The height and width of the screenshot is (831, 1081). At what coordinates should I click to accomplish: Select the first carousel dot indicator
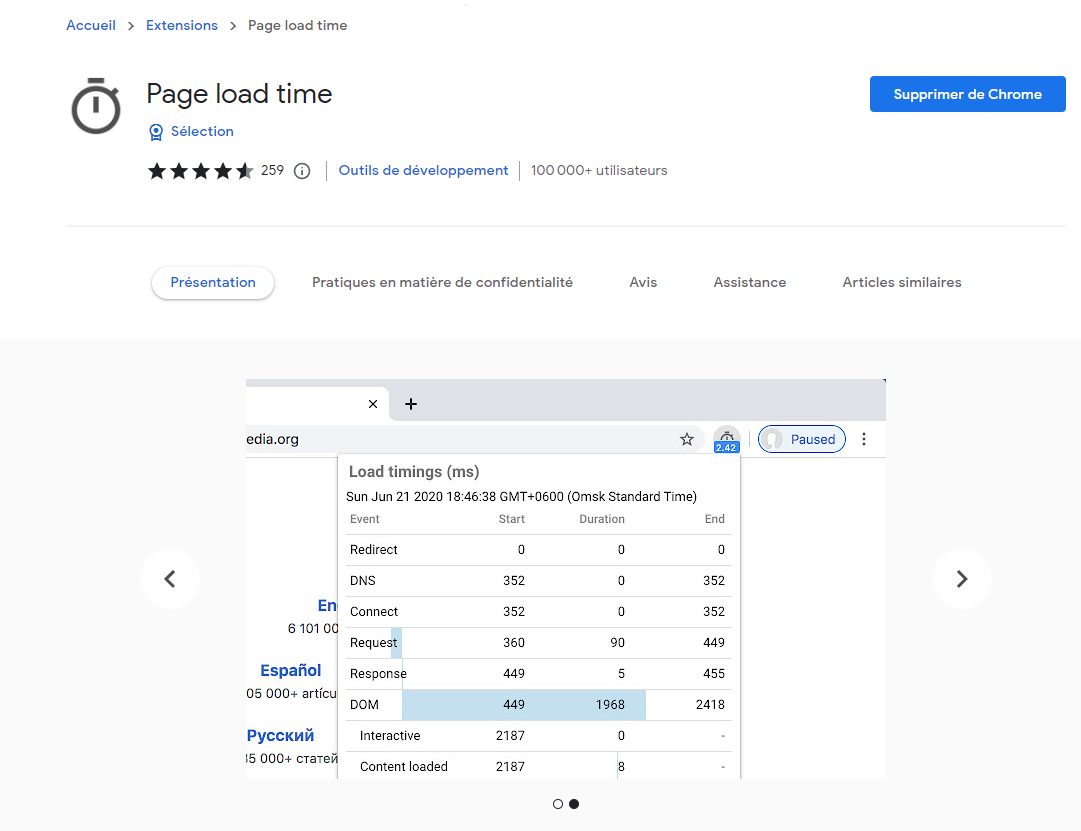tap(558, 803)
